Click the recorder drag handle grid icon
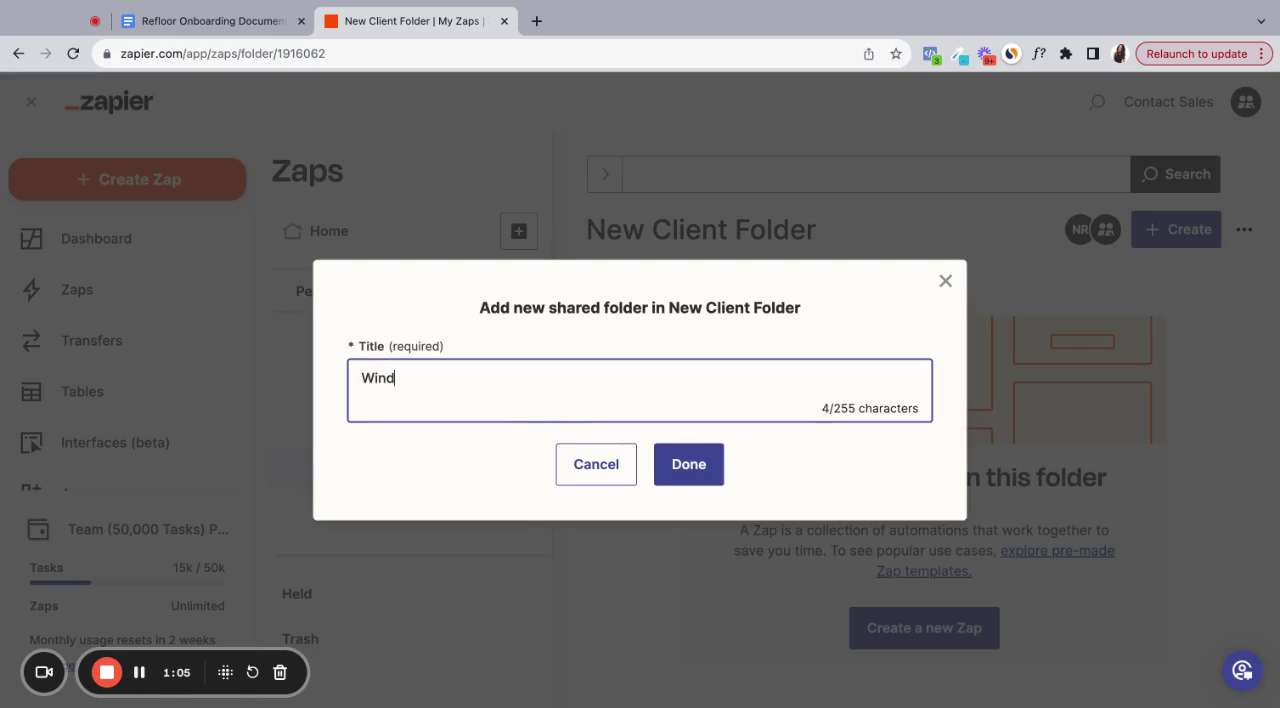Viewport: 1280px width, 708px height. [x=225, y=672]
